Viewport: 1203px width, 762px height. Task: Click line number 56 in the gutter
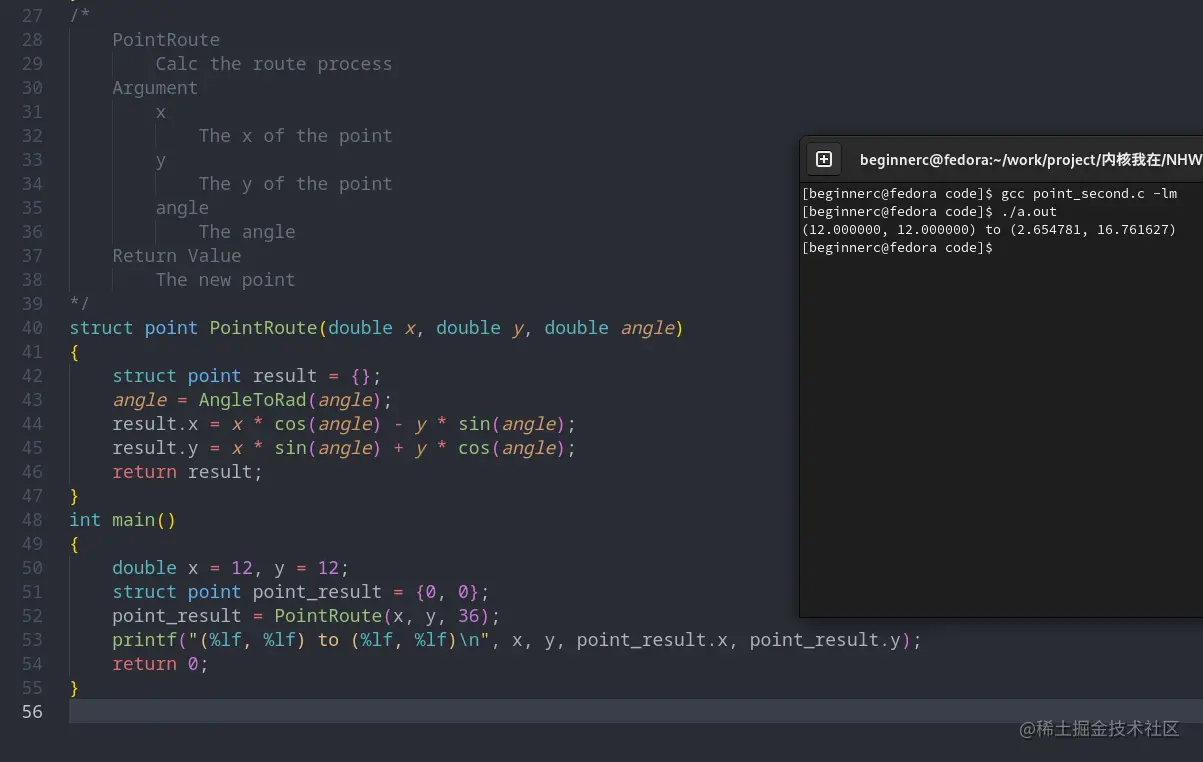pos(32,712)
